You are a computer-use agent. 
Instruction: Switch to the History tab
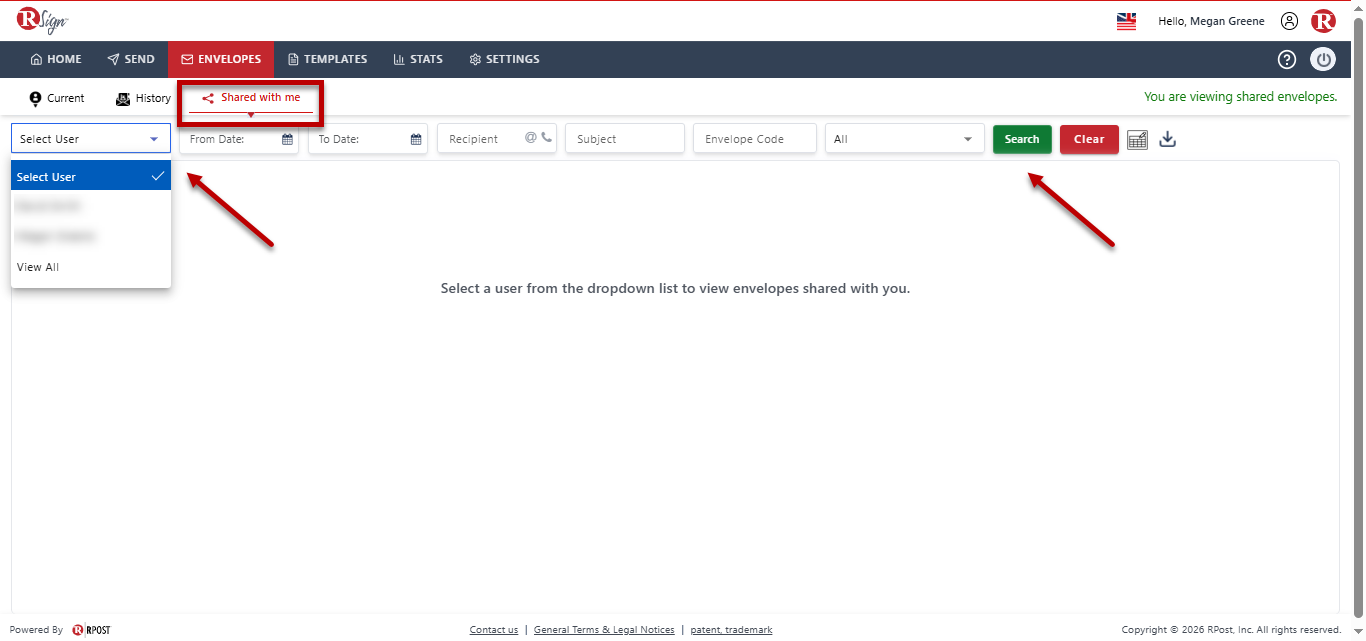pos(143,98)
